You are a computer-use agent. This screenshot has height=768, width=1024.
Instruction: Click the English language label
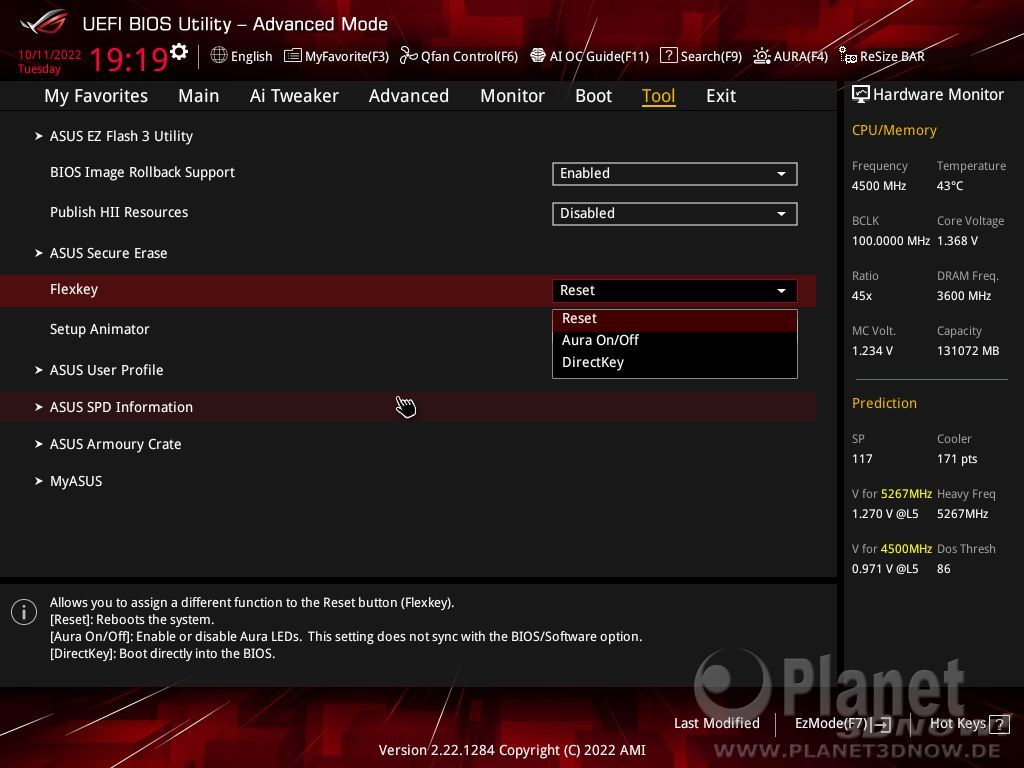251,56
